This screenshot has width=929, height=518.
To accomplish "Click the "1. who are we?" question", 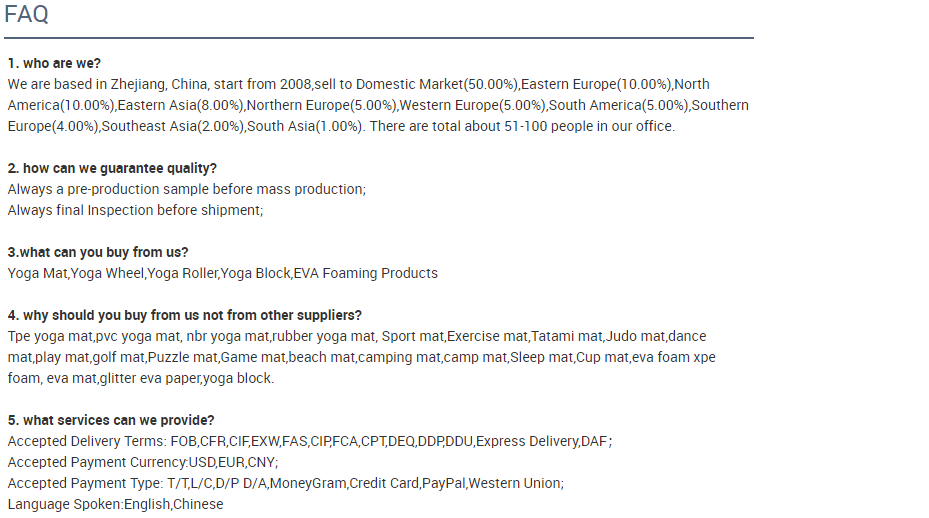I will [x=54, y=63].
